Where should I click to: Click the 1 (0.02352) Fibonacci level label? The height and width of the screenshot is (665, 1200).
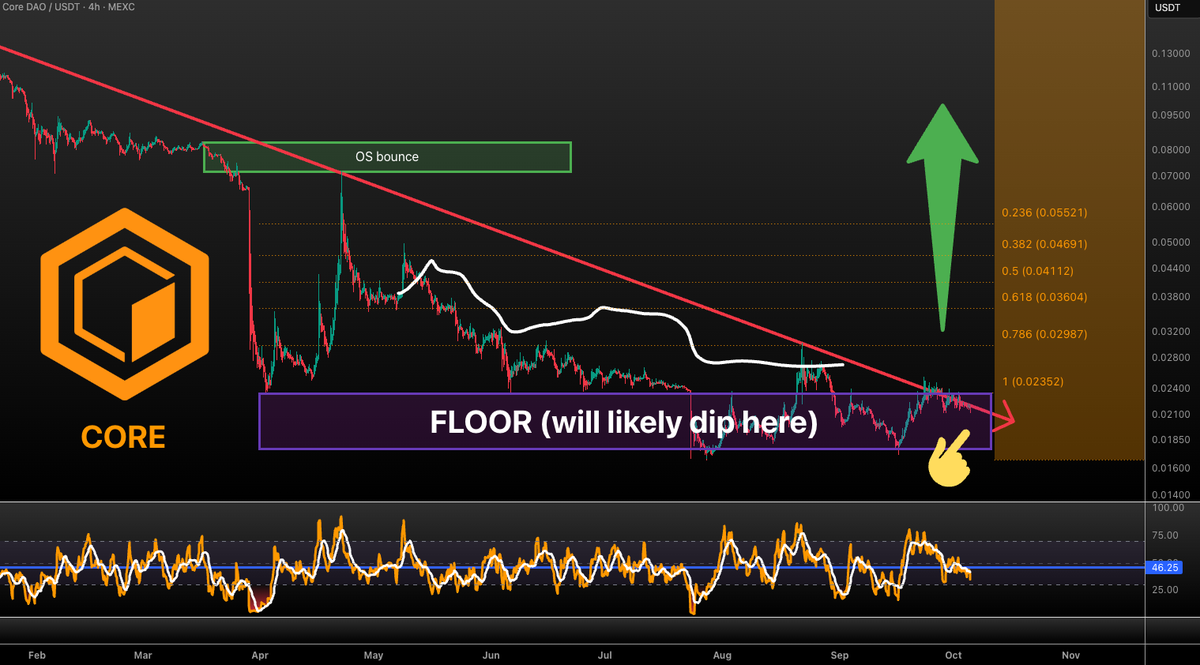pos(1034,381)
